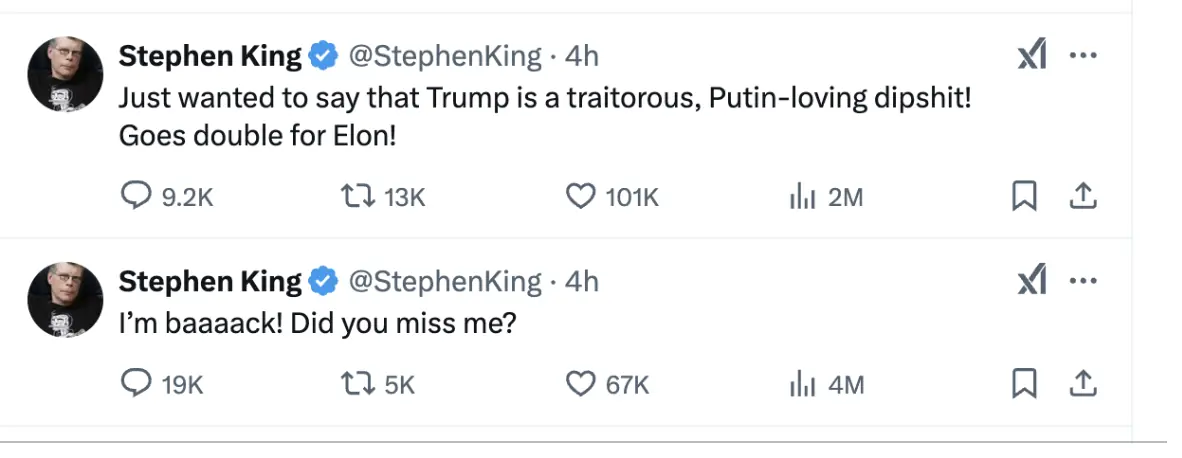Share the "I'm baaaack!" tweet

click(x=1082, y=383)
